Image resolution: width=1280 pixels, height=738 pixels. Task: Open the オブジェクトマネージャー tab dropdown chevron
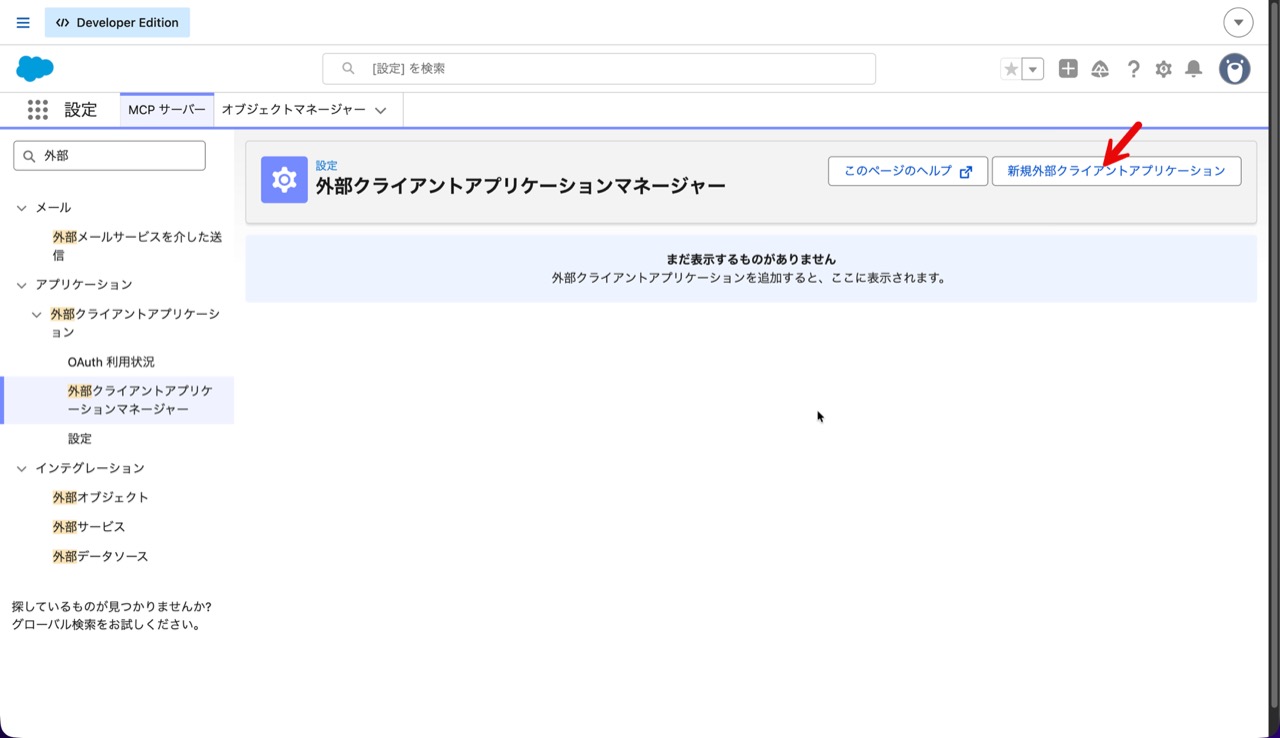(381, 111)
